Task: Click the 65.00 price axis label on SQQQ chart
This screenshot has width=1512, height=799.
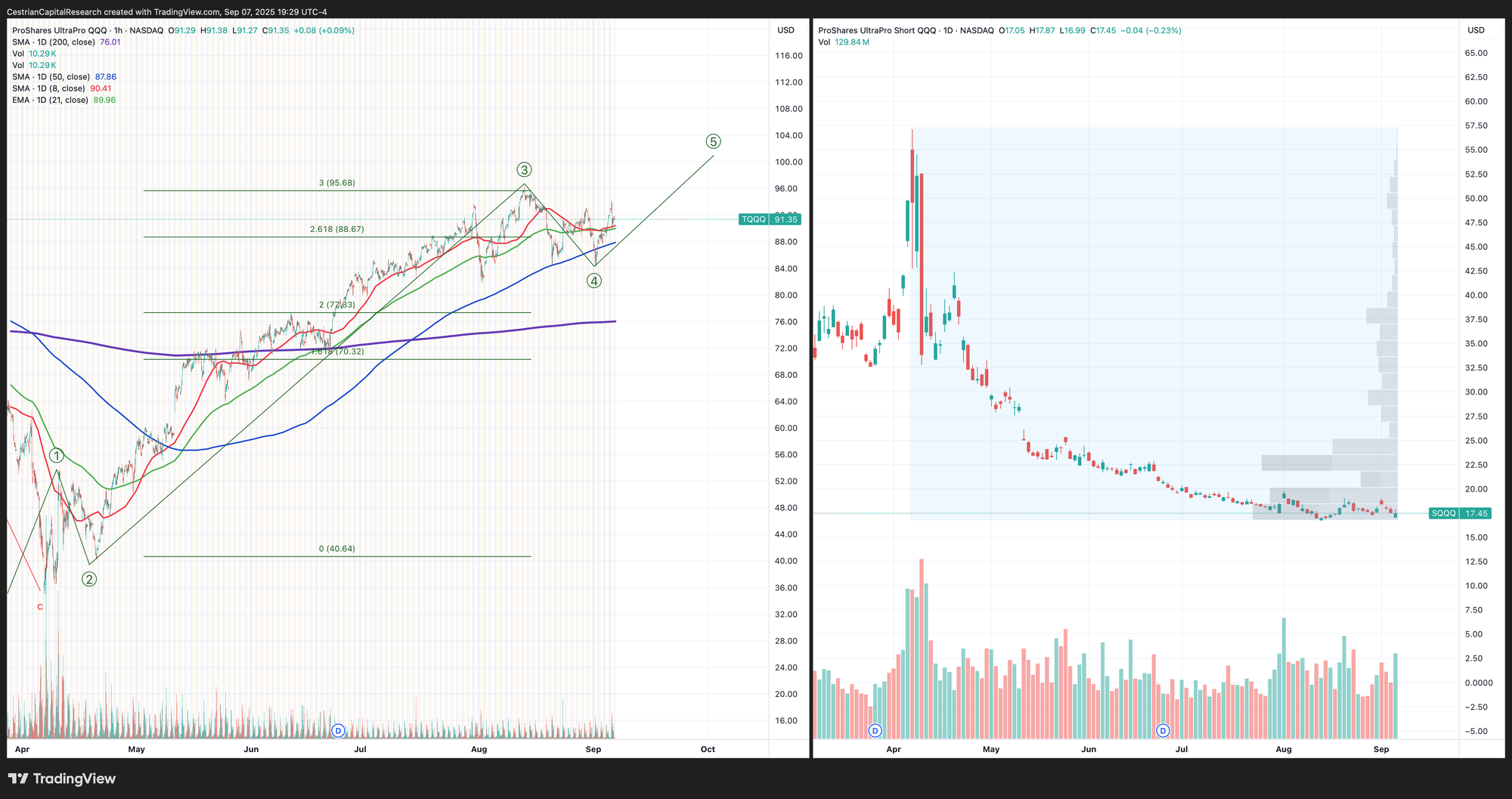Action: [1476, 53]
